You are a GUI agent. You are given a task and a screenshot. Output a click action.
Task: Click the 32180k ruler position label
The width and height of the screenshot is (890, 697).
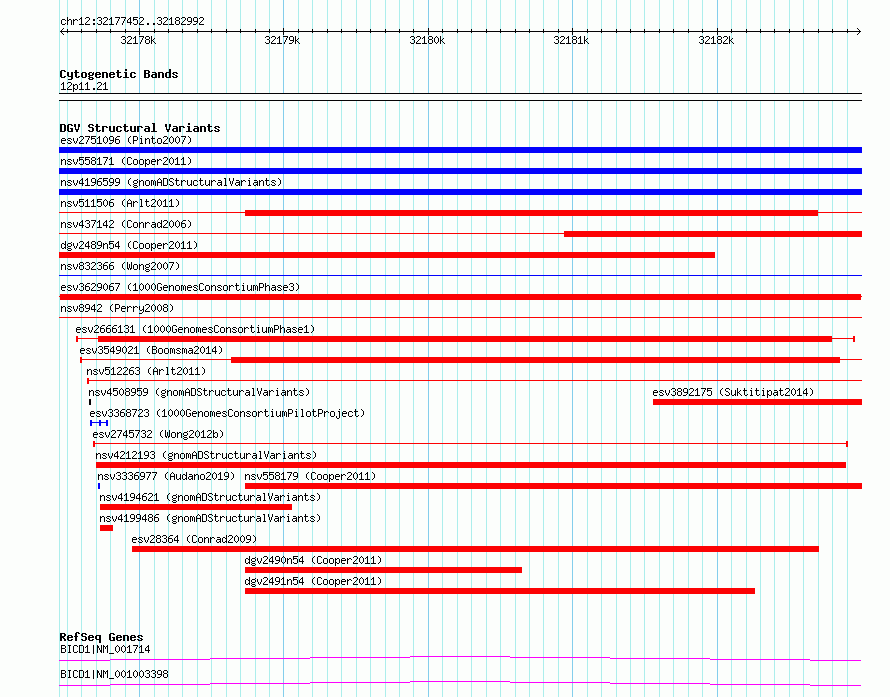427,40
